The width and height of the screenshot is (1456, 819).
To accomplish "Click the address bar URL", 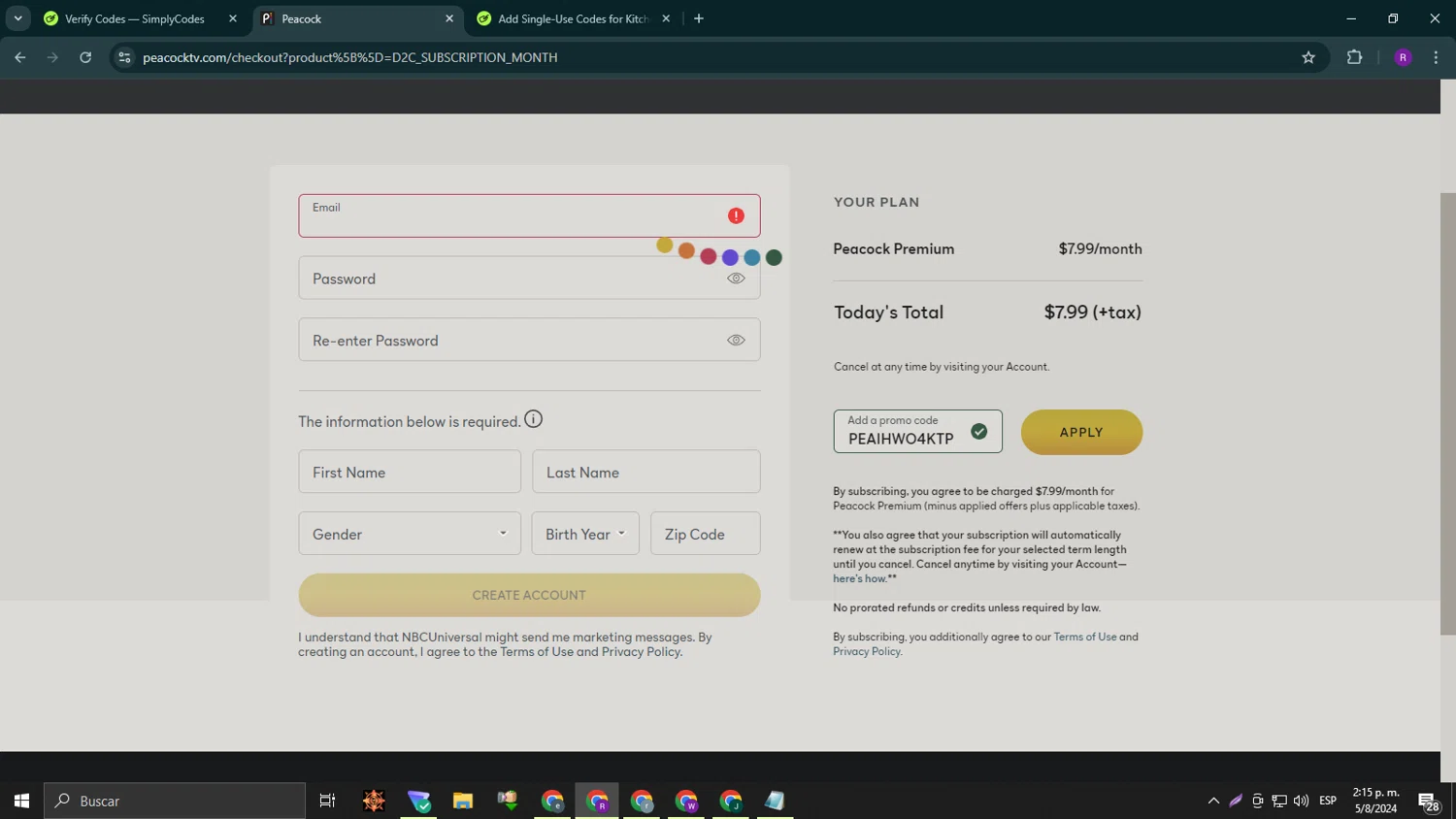I will (350, 57).
